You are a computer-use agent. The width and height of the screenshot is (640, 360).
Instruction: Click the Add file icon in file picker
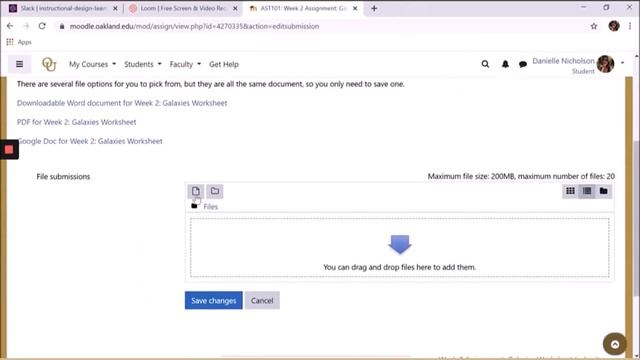coord(196,191)
